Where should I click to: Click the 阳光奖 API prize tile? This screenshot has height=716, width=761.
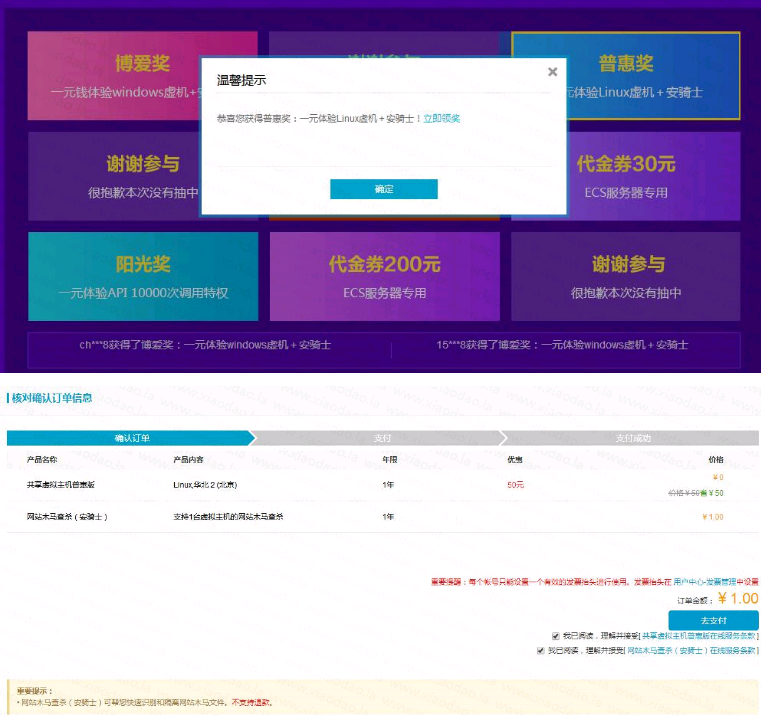click(143, 277)
